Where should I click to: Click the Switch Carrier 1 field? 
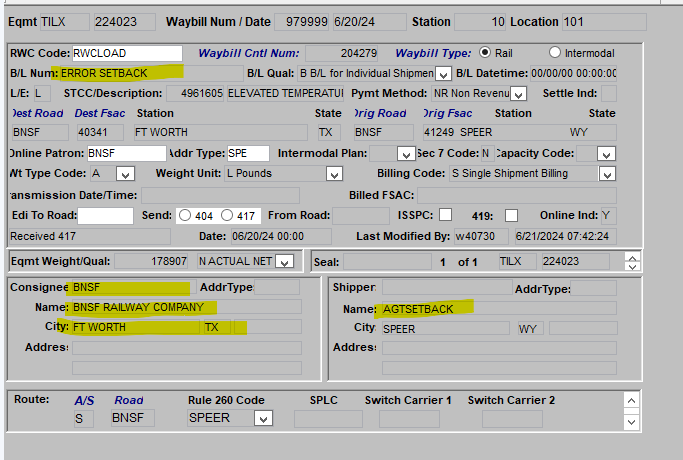point(409,419)
